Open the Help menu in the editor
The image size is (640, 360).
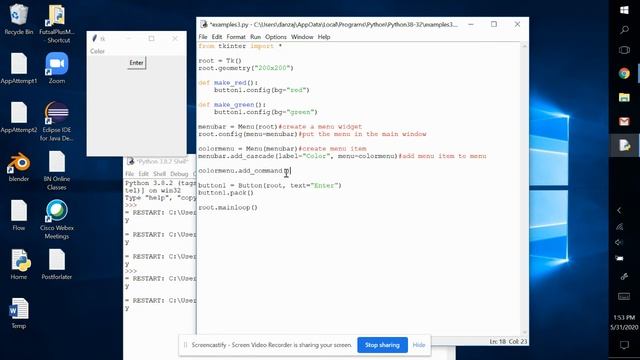tap(324, 37)
